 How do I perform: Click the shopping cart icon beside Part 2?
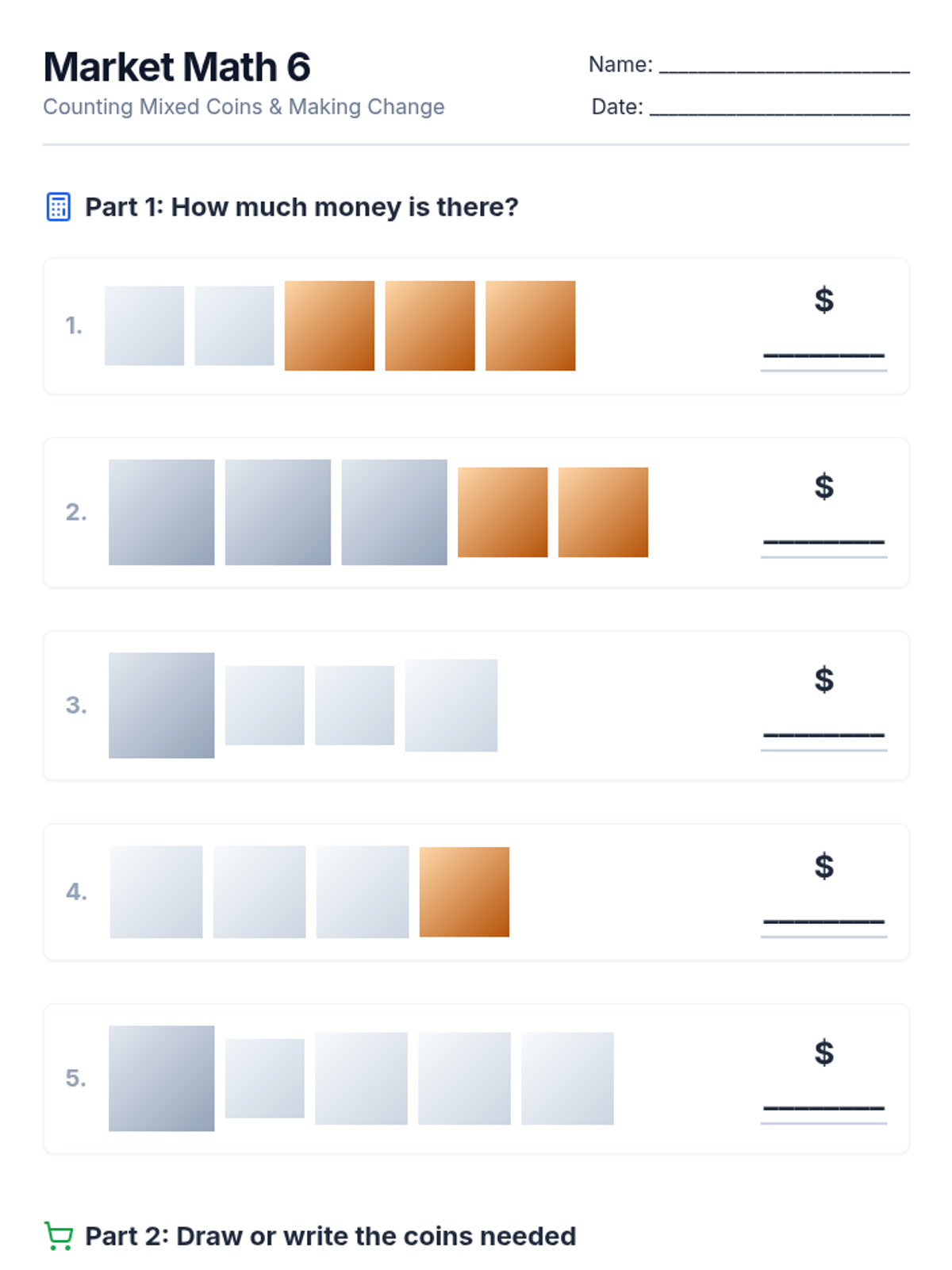click(x=58, y=1236)
